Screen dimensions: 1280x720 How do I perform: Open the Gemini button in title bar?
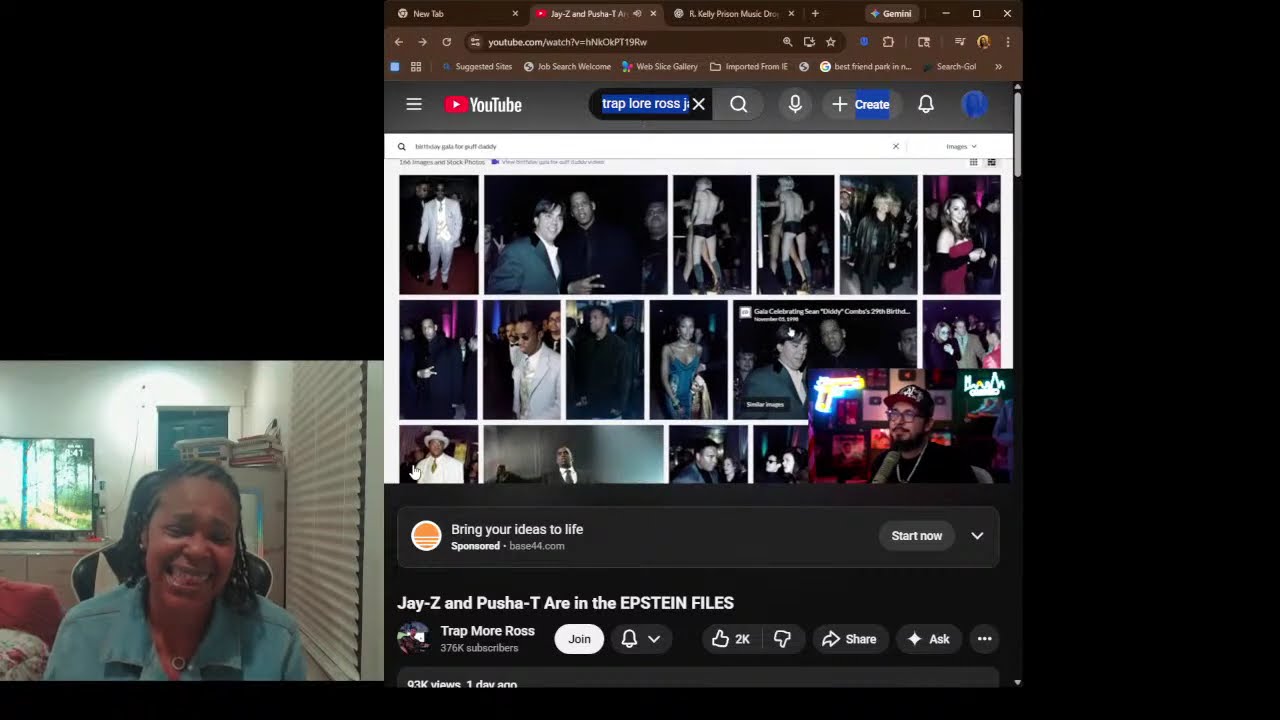[891, 14]
